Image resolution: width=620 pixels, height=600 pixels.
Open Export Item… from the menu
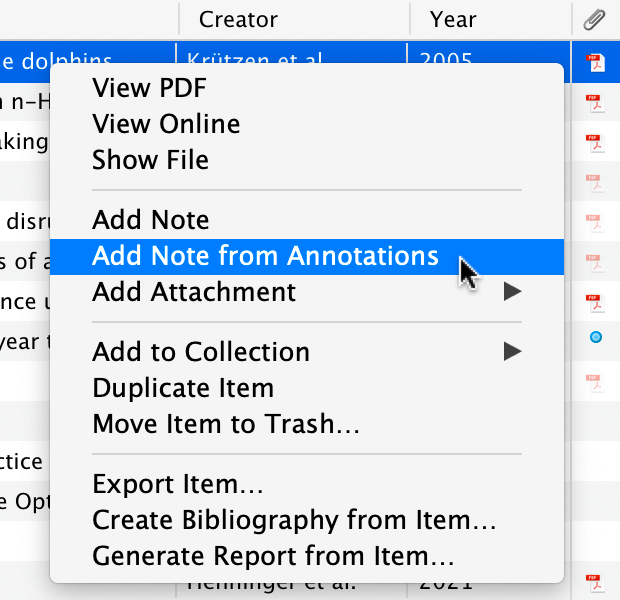pyautogui.click(x=178, y=485)
